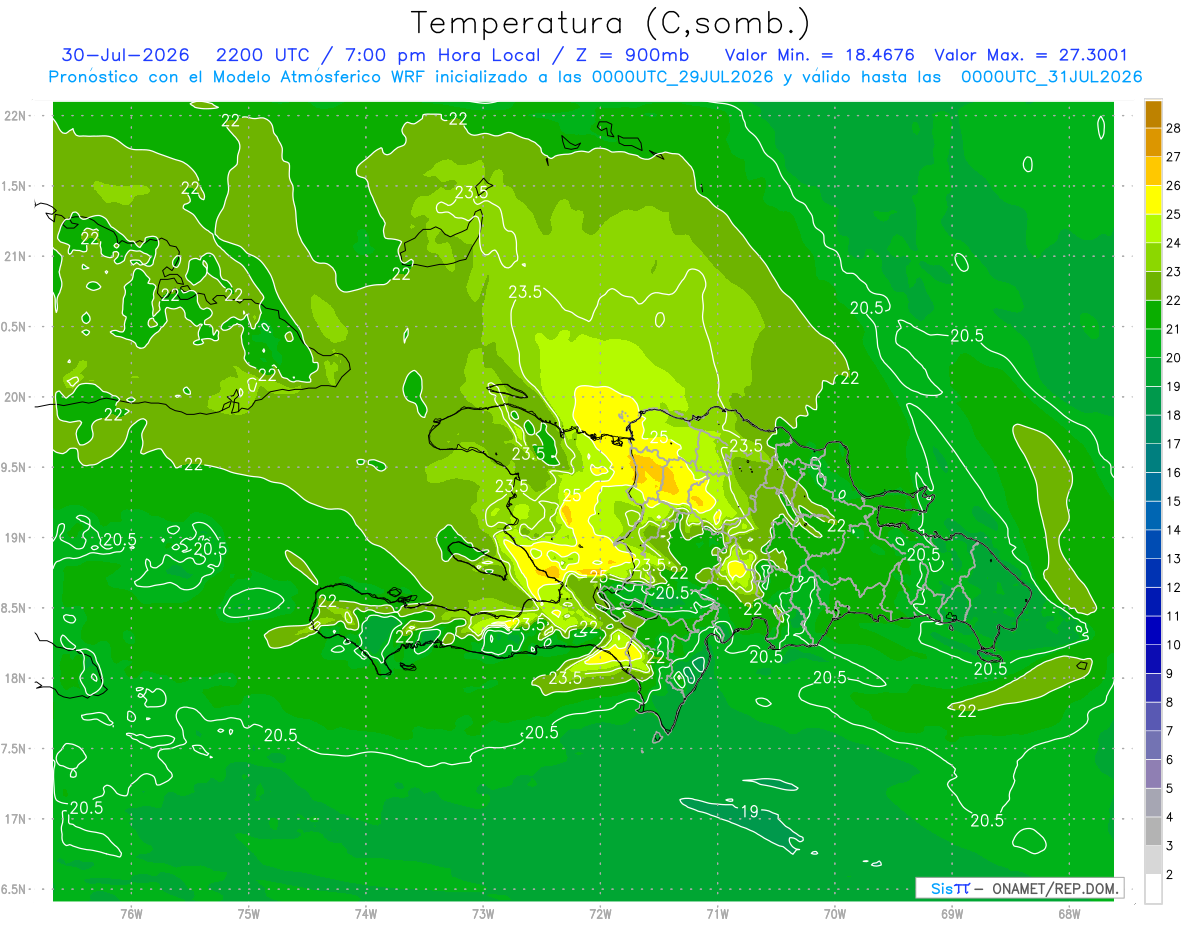1200x927 pixels.
Task: Pick the orange legend swatch between 27 and 28
Action: [1153, 142]
